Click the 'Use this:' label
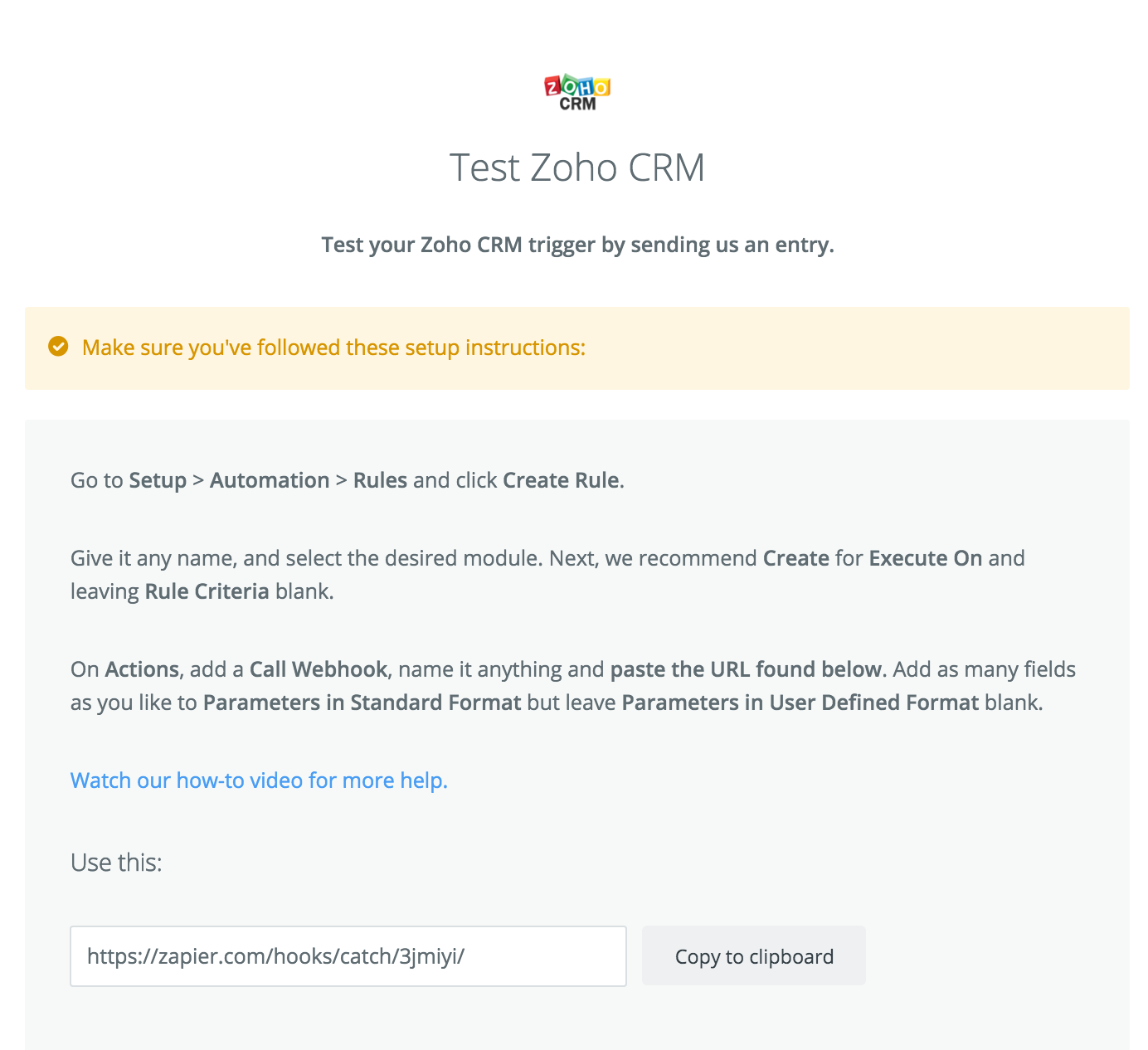Image resolution: width=1148 pixels, height=1050 pixels. click(x=116, y=863)
